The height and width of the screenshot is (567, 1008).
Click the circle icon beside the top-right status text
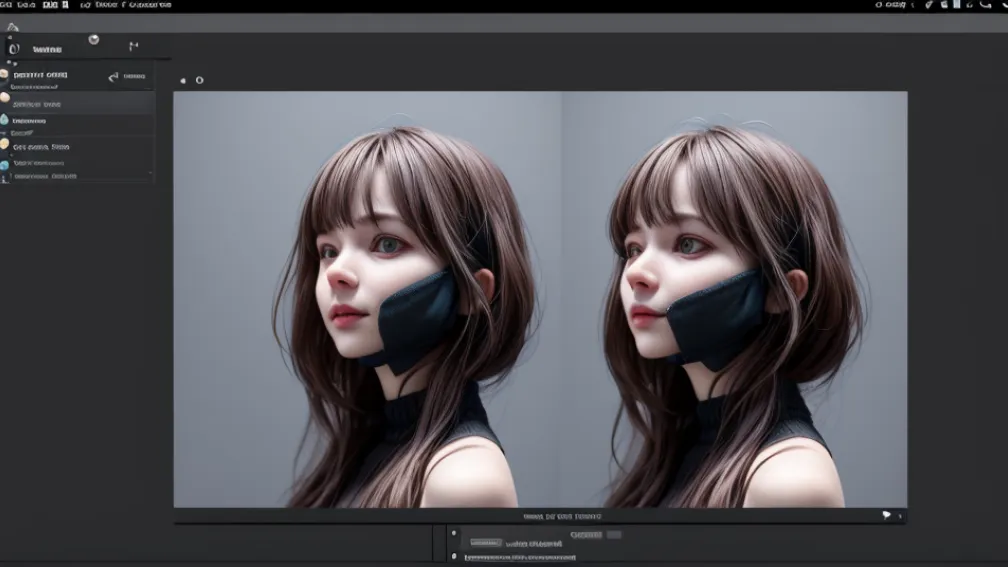point(879,4)
